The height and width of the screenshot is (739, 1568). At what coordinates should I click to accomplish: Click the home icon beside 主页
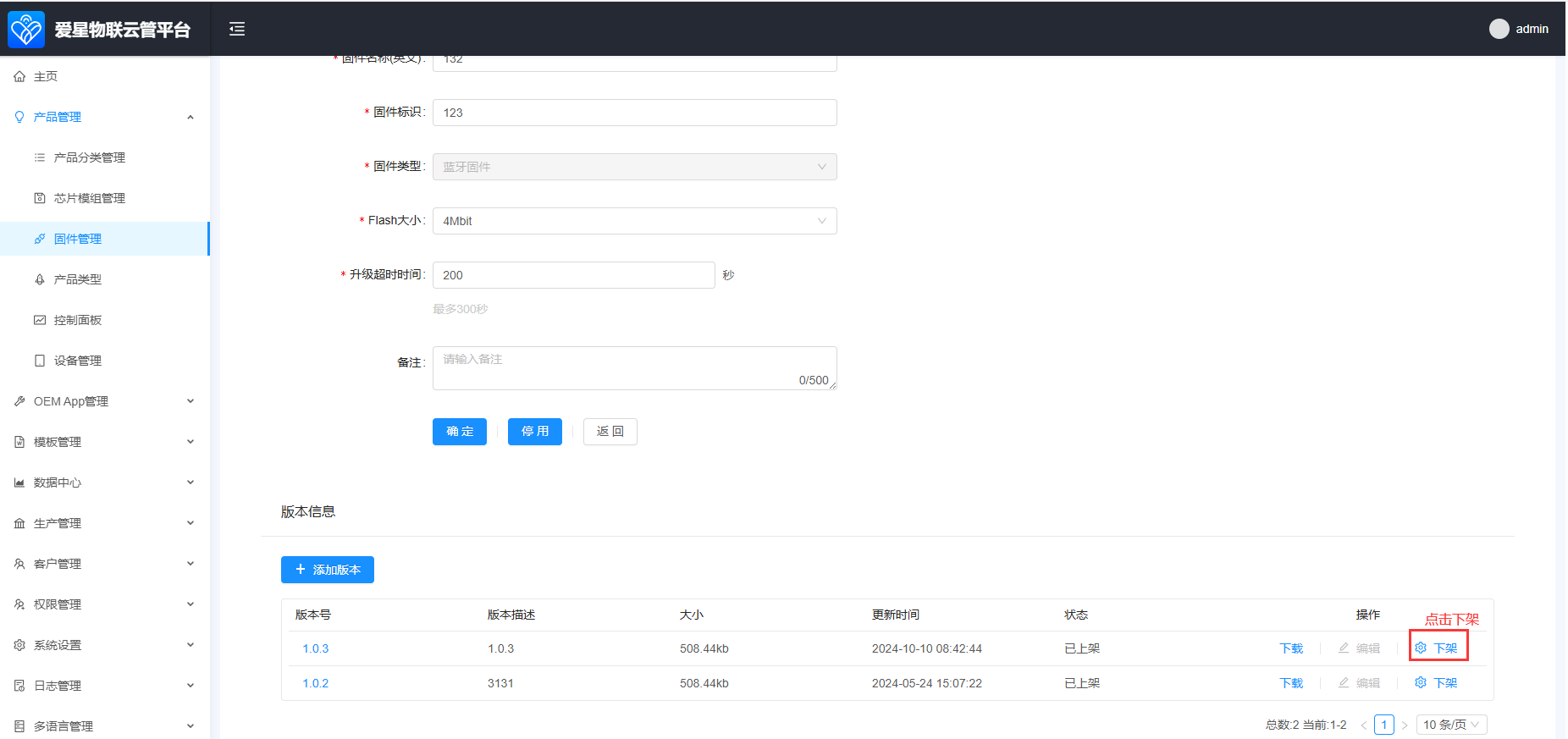[x=19, y=76]
